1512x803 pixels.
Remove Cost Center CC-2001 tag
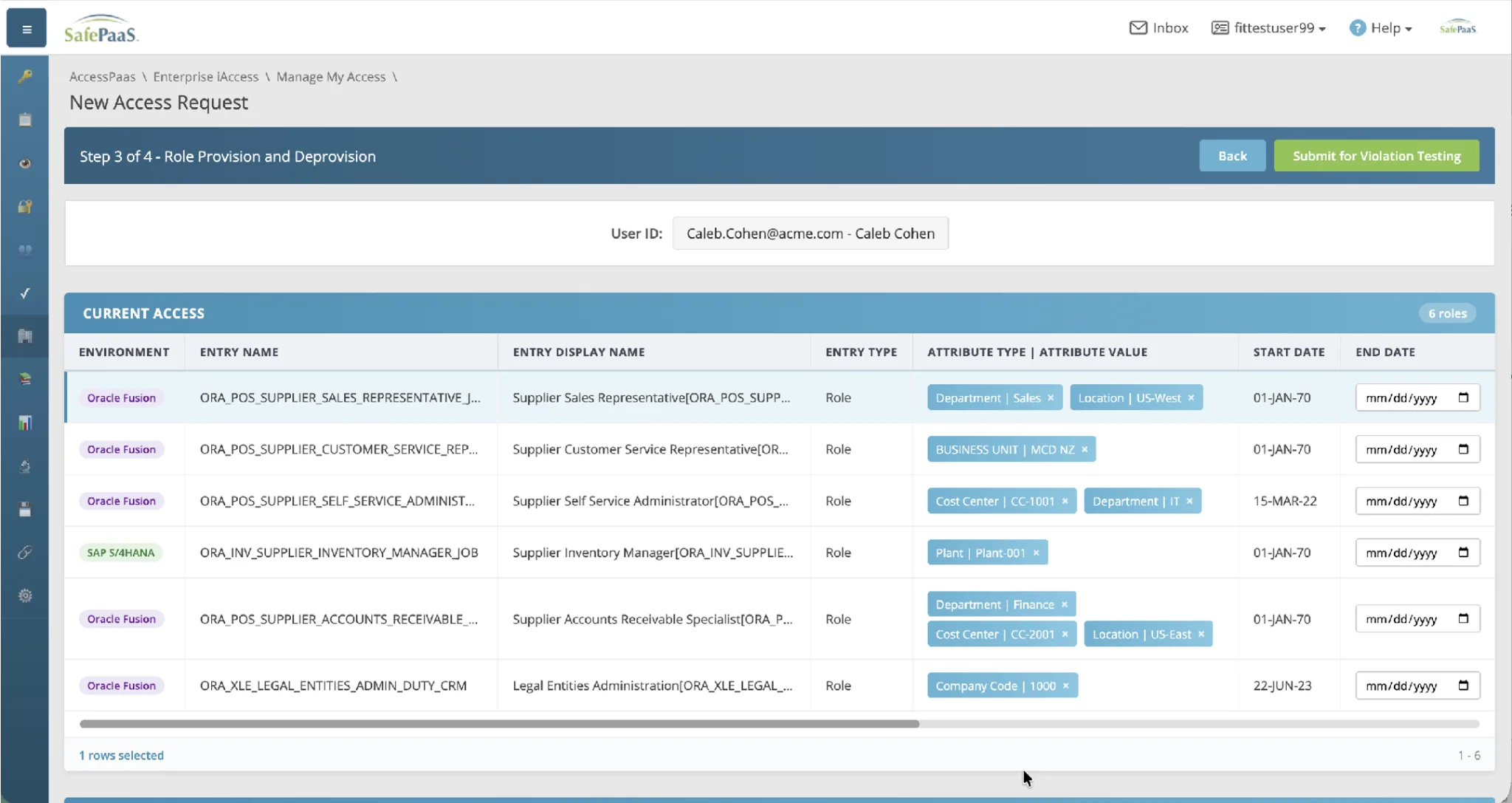pos(1065,634)
